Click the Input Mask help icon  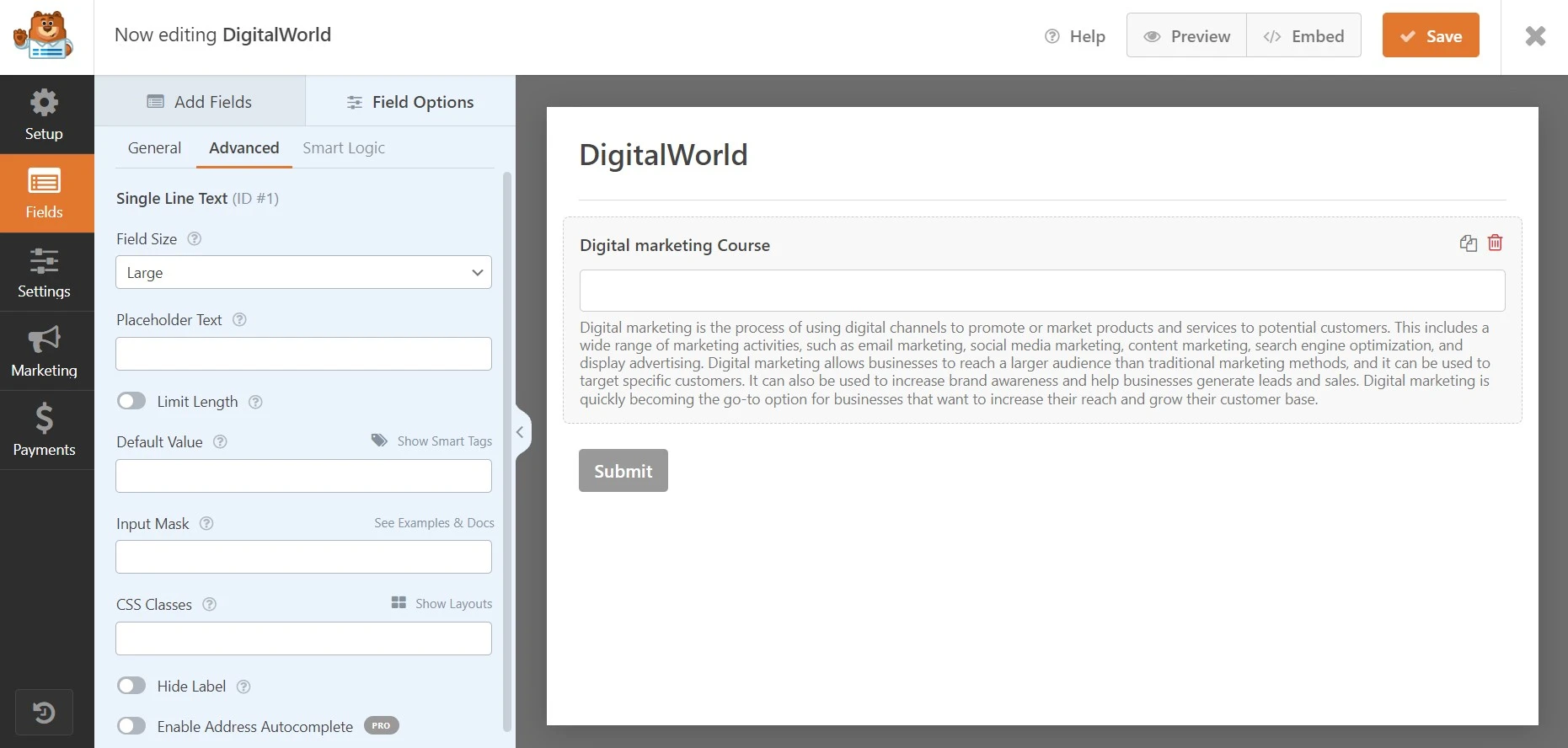tap(206, 523)
